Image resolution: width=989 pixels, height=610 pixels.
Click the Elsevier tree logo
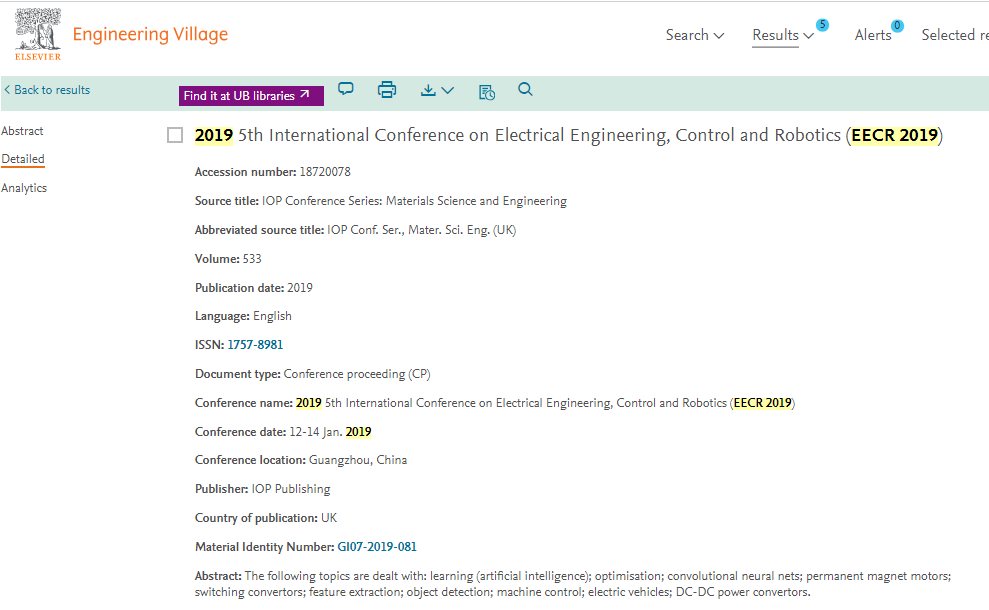38,35
